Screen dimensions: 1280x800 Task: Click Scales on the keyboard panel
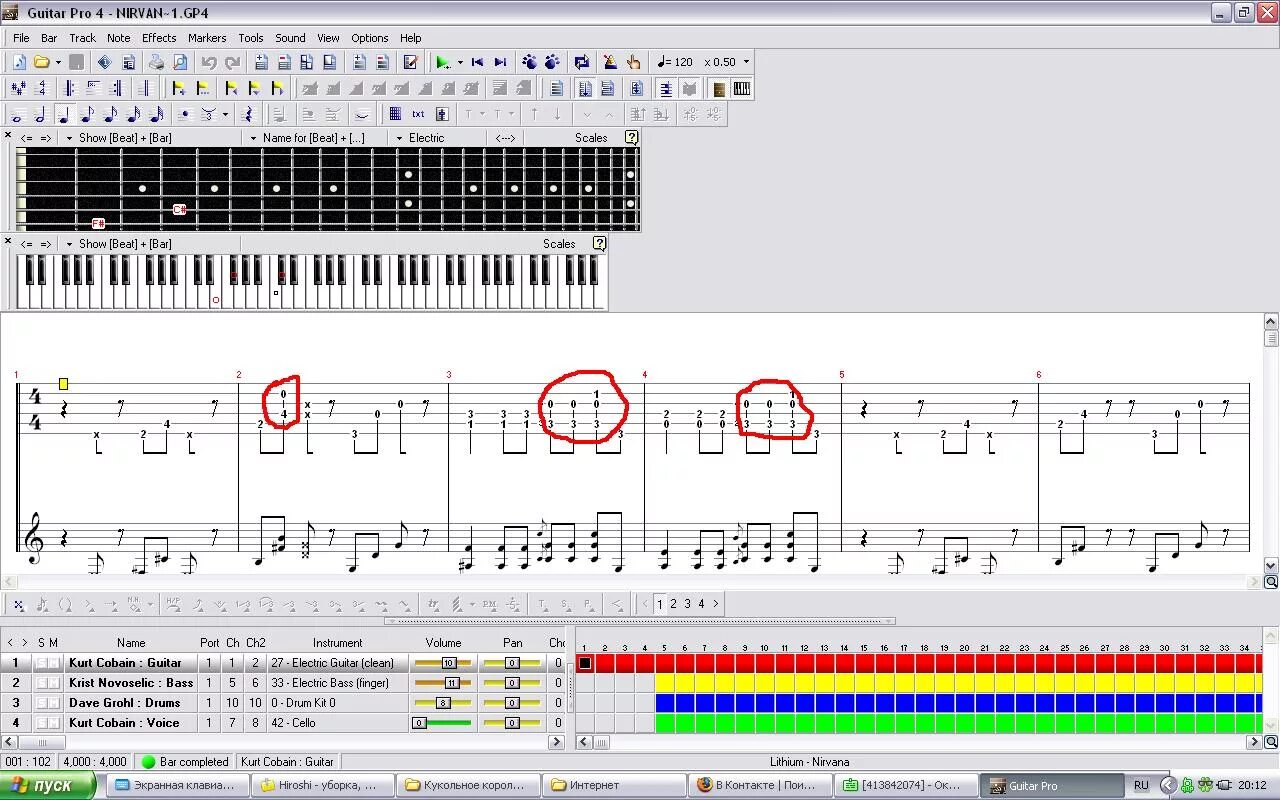point(559,244)
